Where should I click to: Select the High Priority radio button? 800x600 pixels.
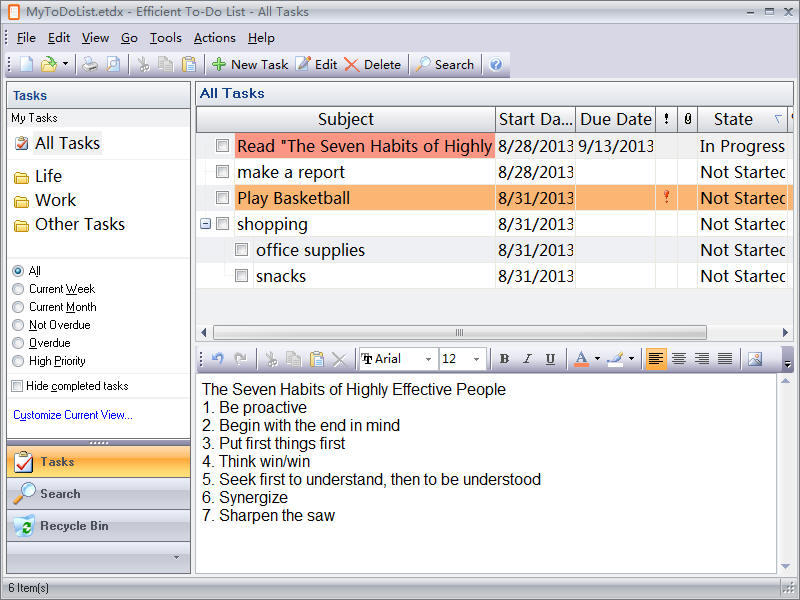(18, 361)
